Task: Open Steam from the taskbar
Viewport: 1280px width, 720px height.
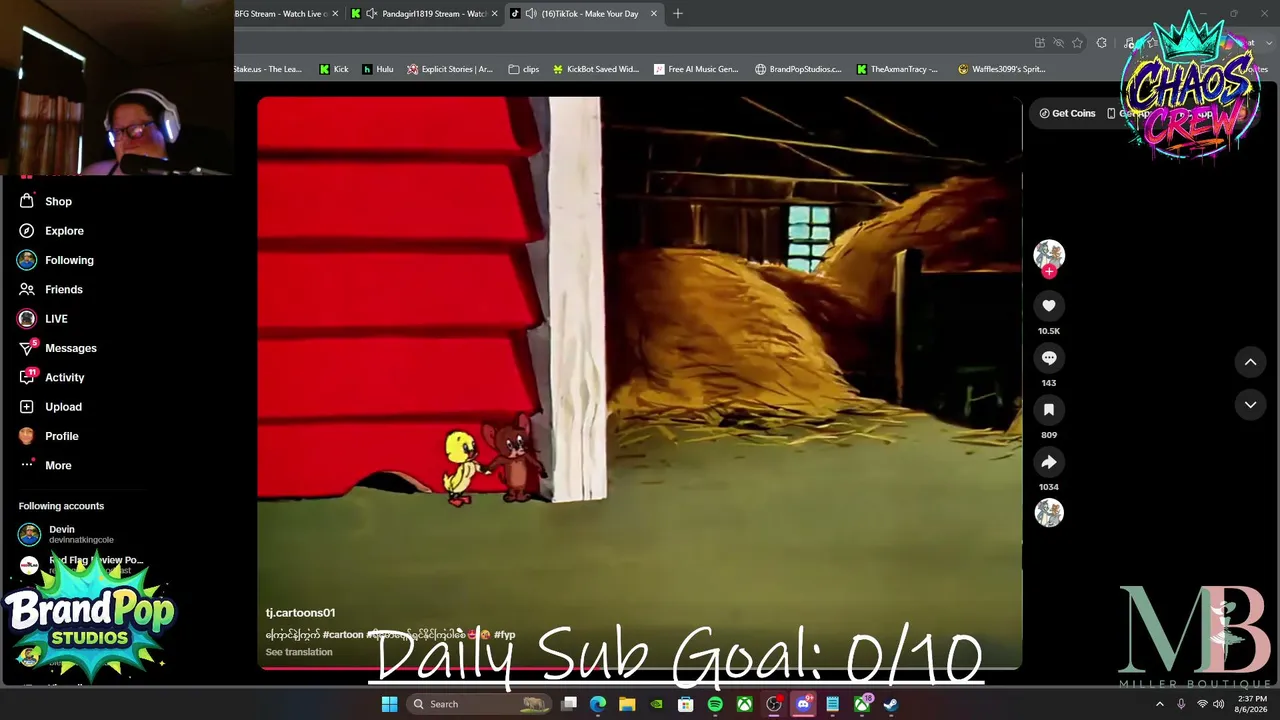Action: coord(890,704)
